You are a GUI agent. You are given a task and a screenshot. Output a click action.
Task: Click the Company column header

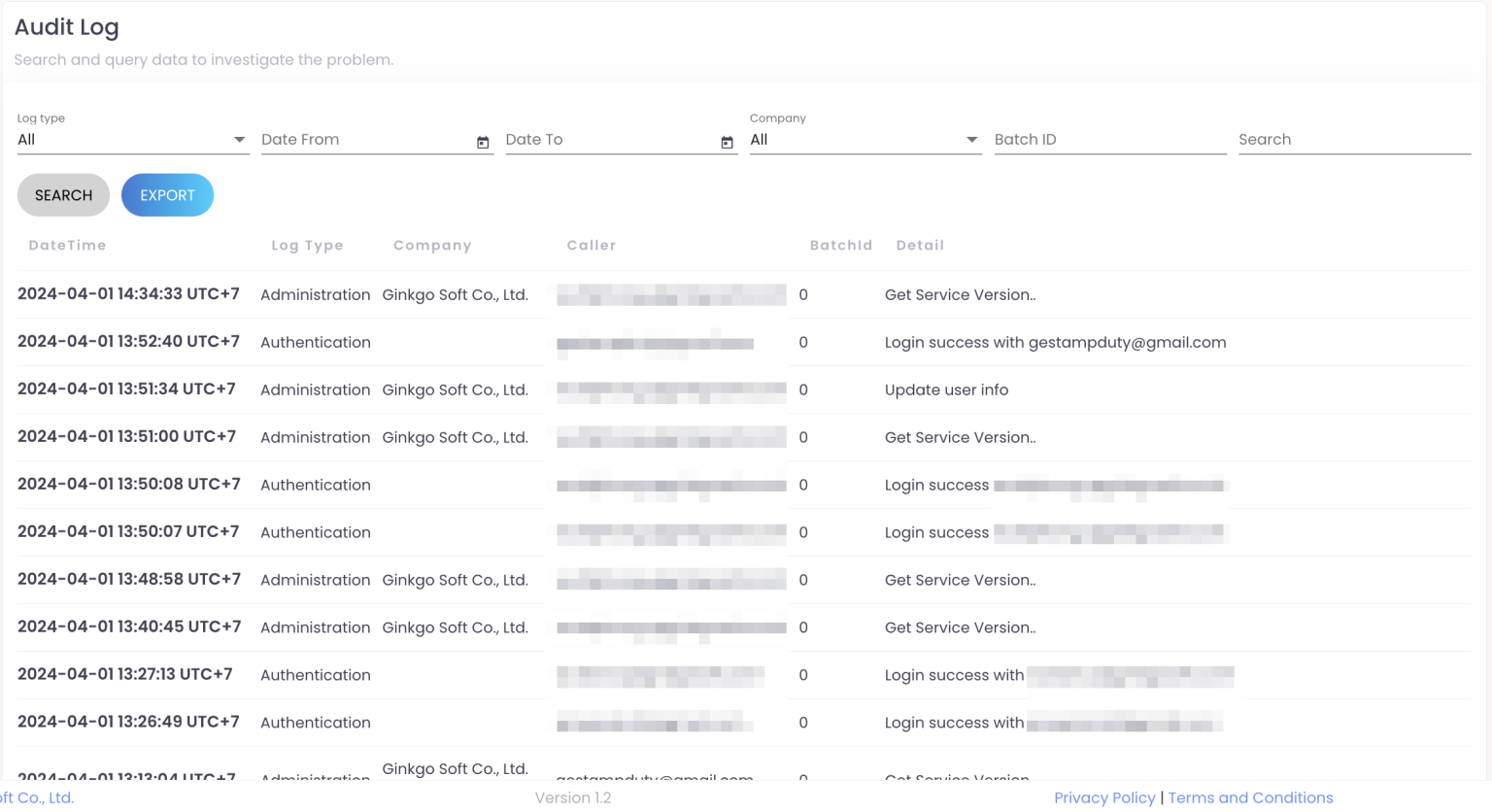point(432,246)
